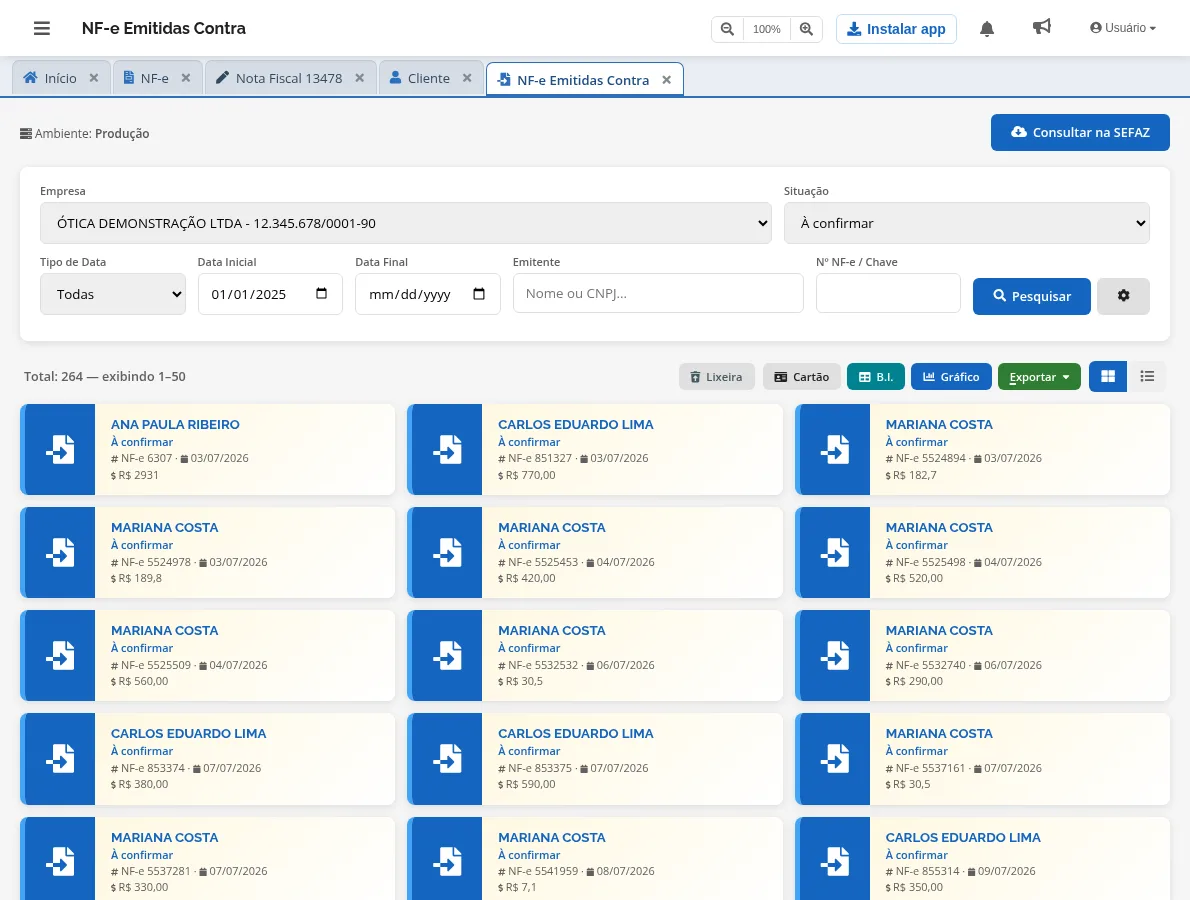Close the Nota Fiscal 13478 tab

pyautogui.click(x=360, y=78)
